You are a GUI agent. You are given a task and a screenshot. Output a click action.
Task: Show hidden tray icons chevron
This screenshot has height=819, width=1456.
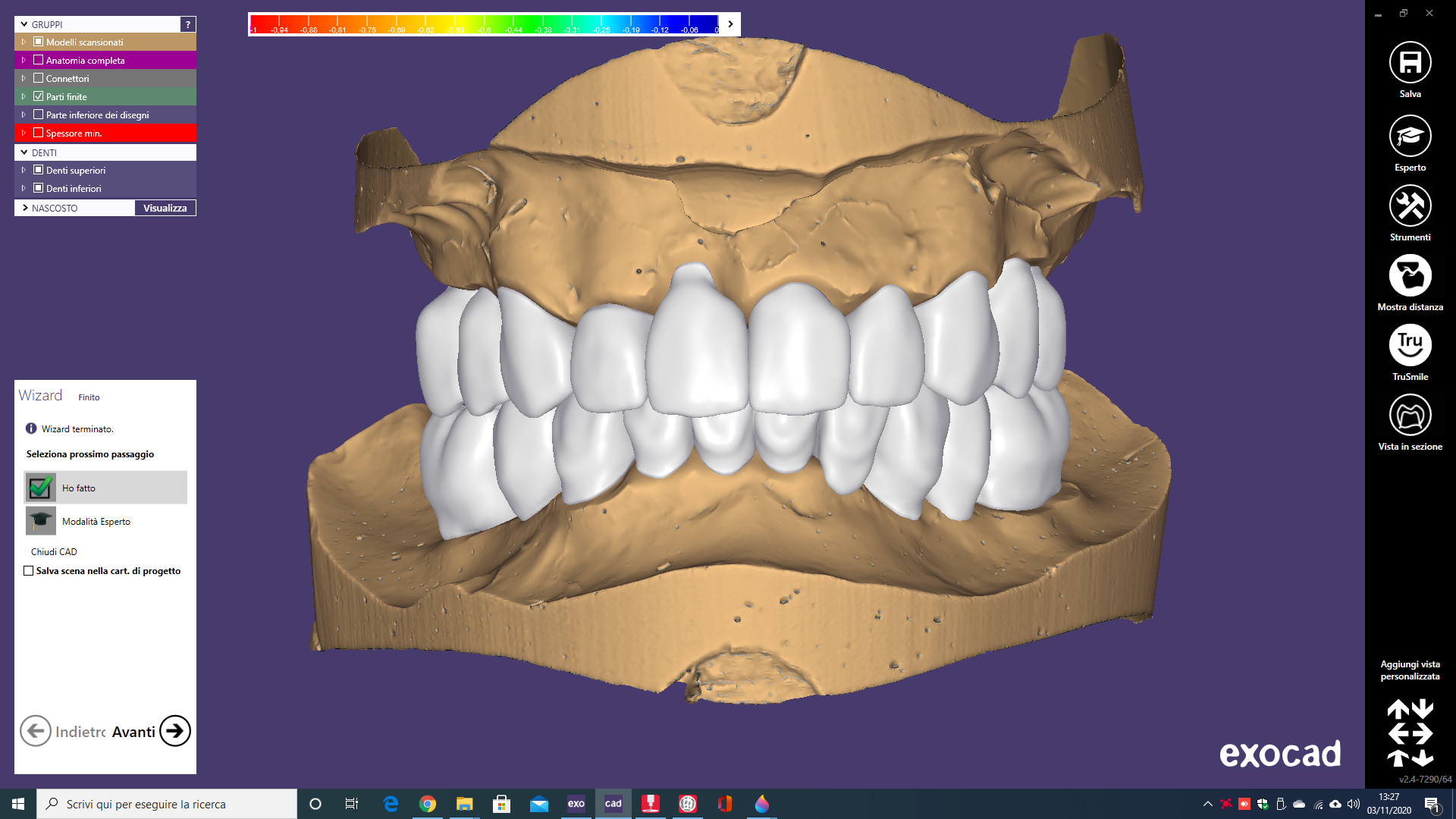pos(1207,804)
